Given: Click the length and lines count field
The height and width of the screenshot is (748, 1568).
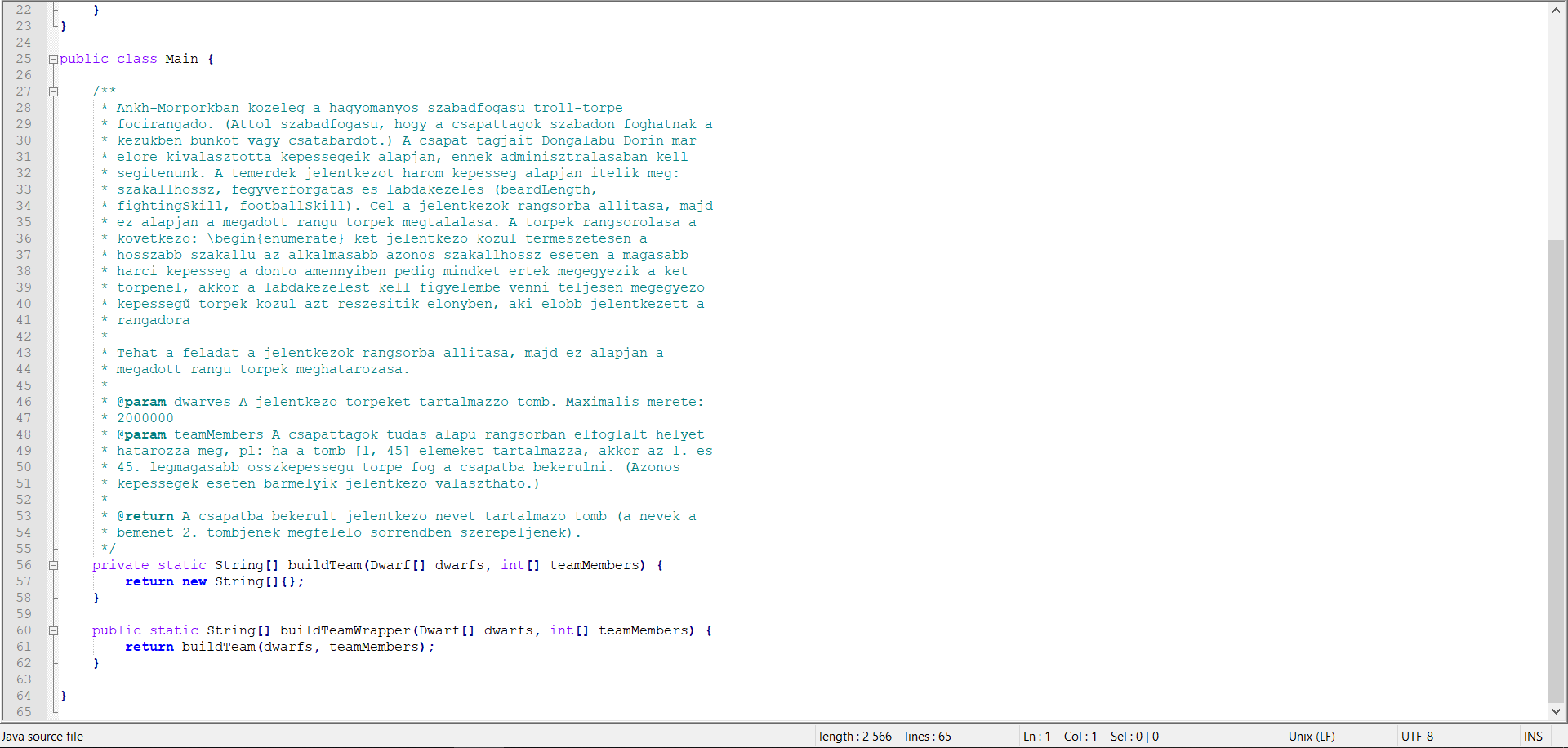Looking at the screenshot, I should 884,737.
